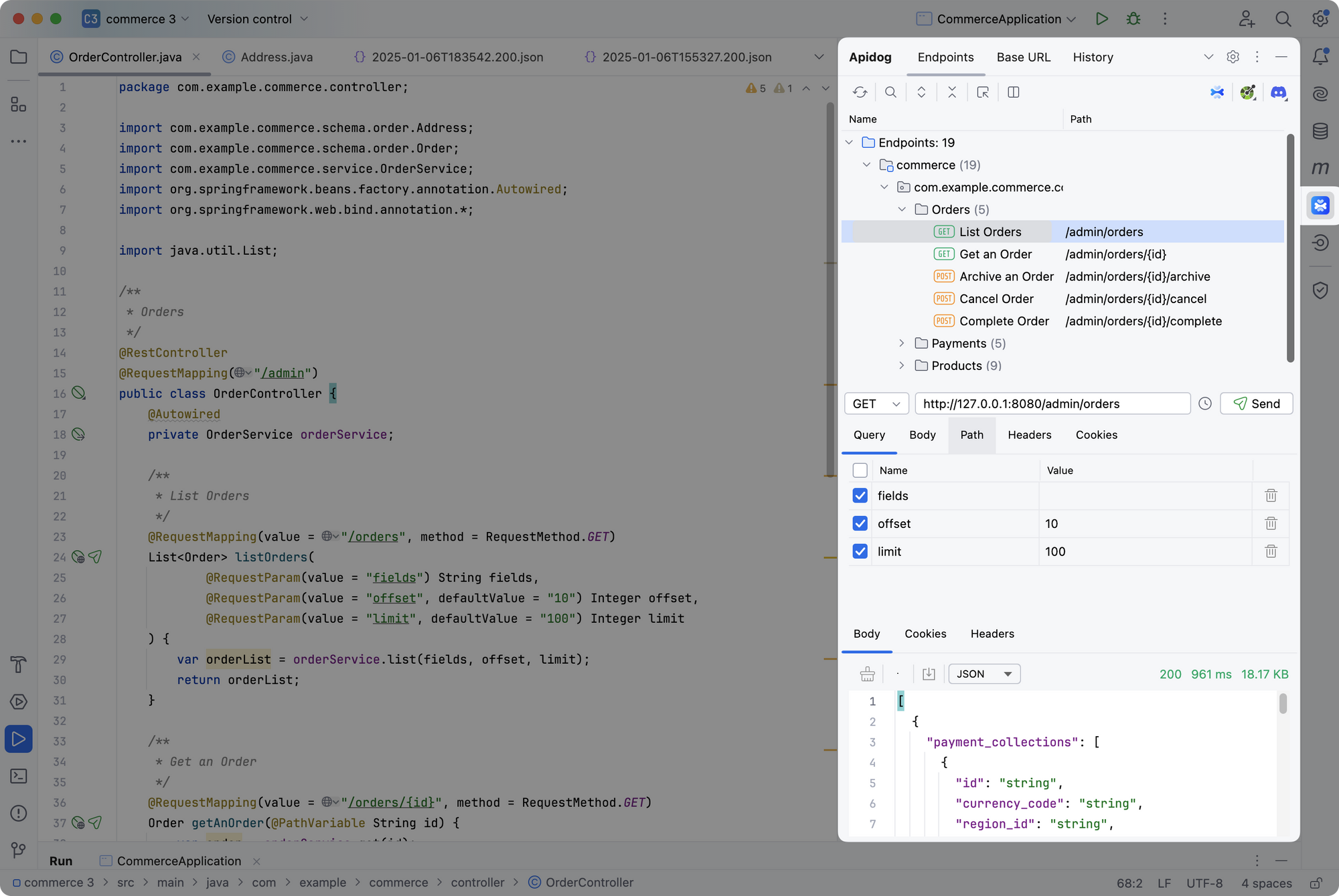Switch to Address.java editor tab
1339x896 pixels.
(x=268, y=57)
